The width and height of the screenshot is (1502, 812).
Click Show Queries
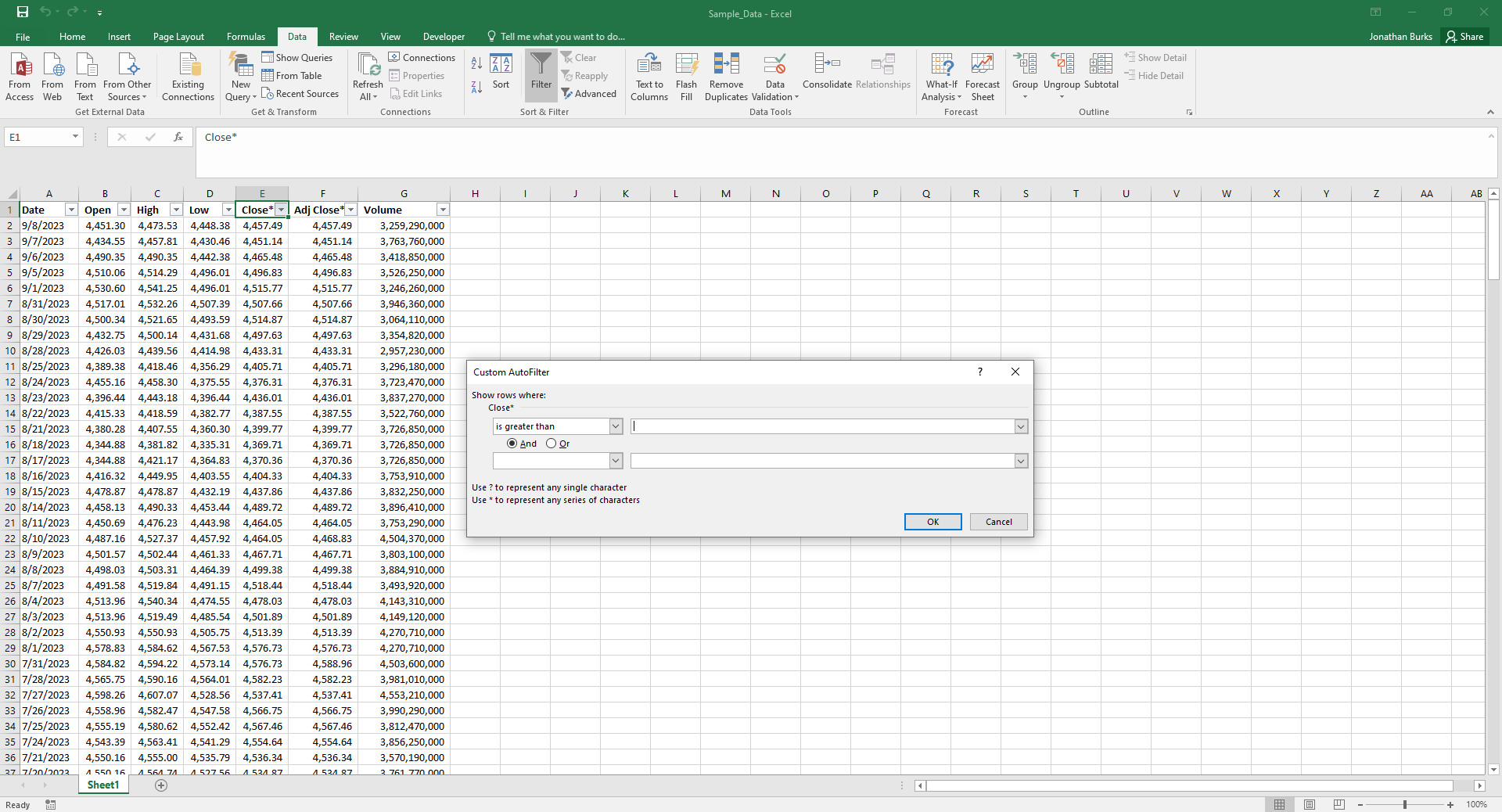(297, 58)
